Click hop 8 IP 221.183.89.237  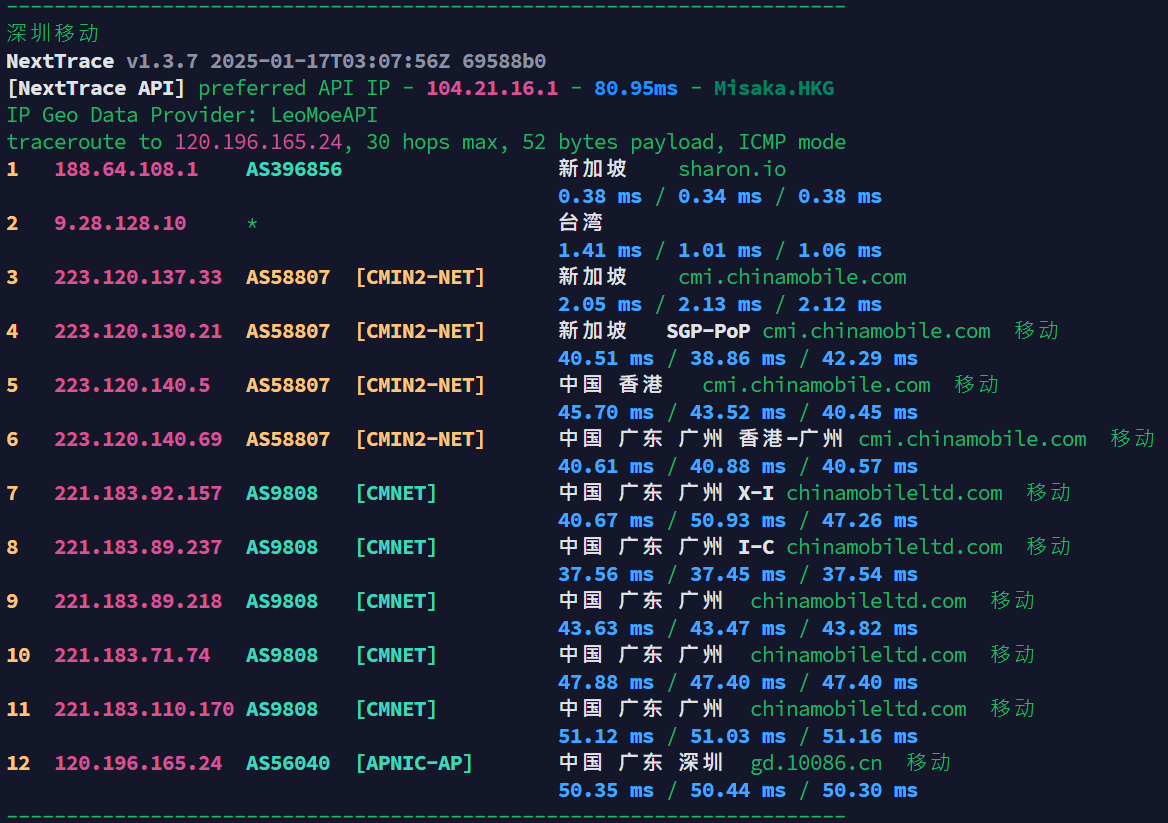pyautogui.click(x=138, y=547)
